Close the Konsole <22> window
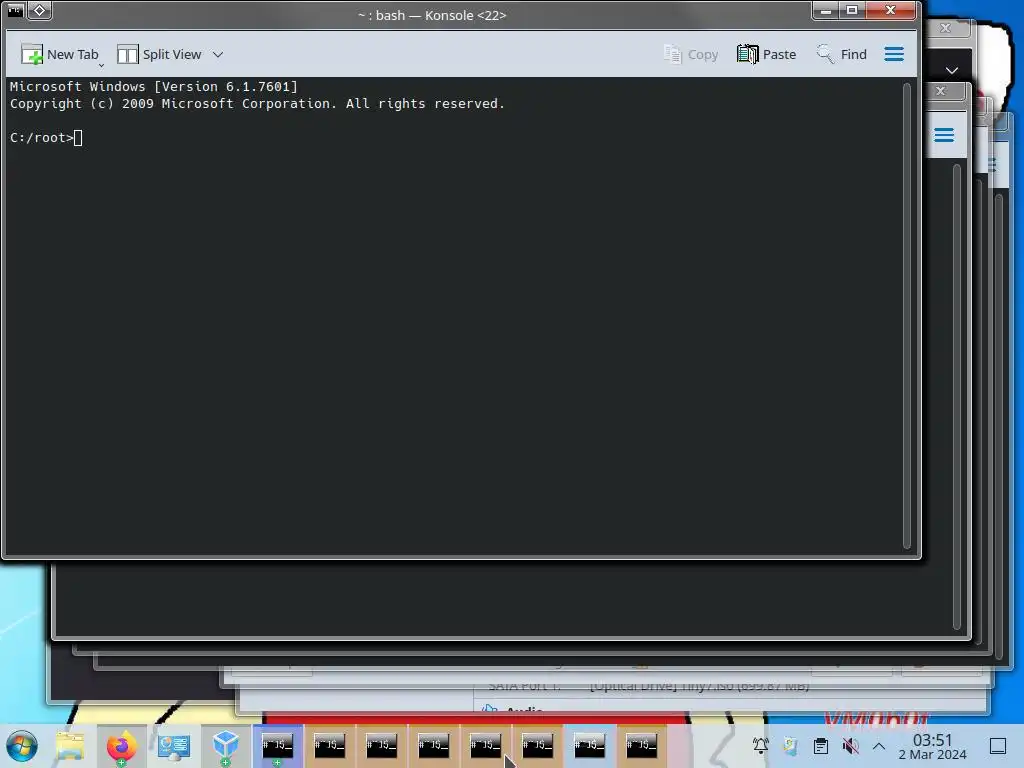Image resolution: width=1024 pixels, height=768 pixels. [x=890, y=10]
